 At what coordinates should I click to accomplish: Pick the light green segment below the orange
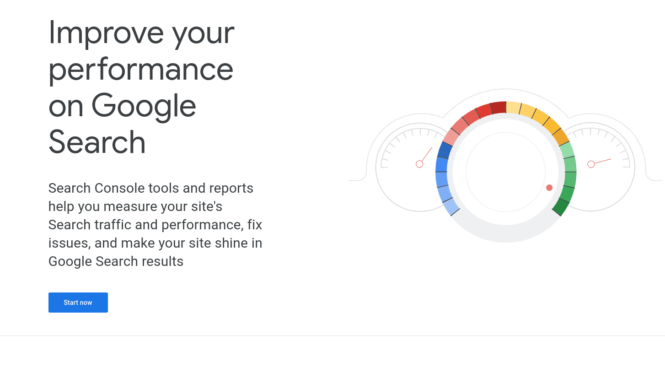click(x=567, y=150)
